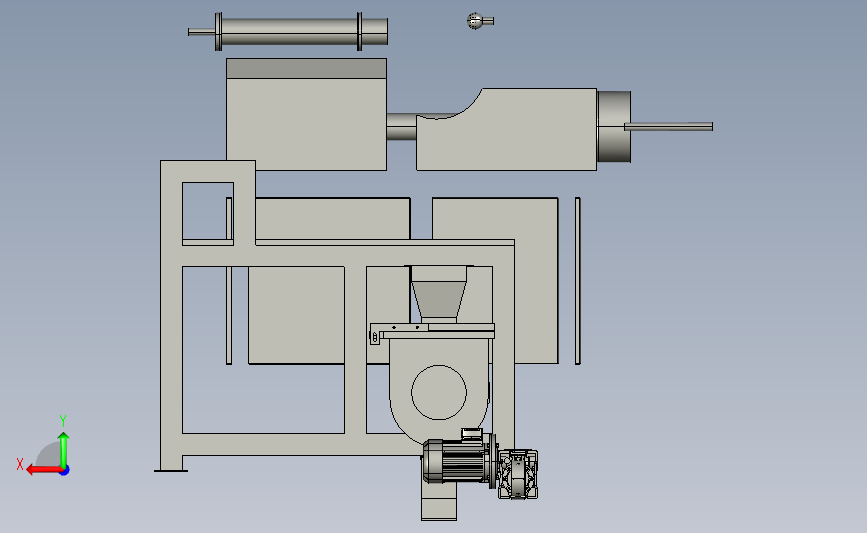The height and width of the screenshot is (533, 867).
Task: Click the circular opening on blower housing
Action: (x=439, y=392)
